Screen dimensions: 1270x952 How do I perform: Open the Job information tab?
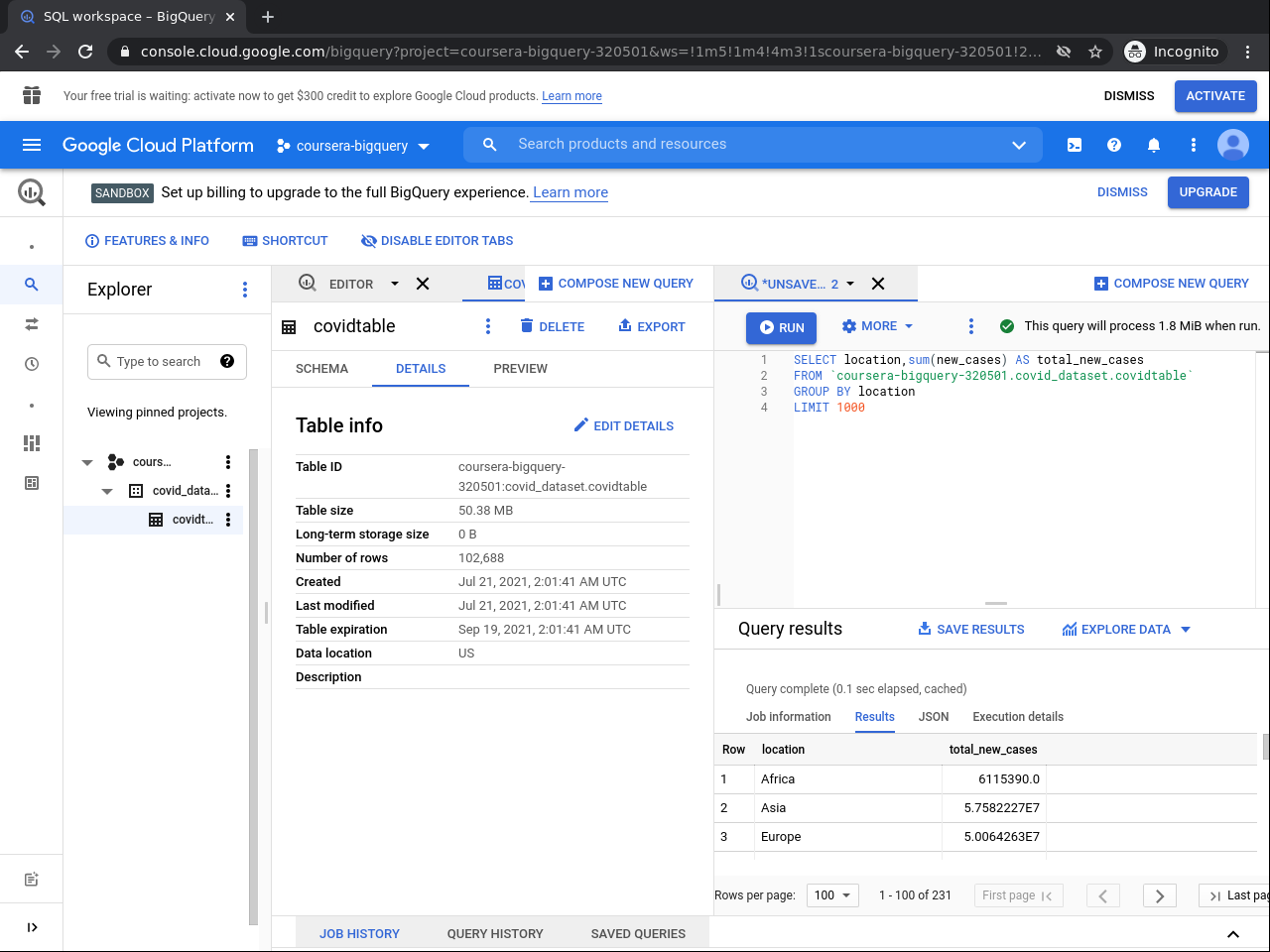tap(789, 717)
